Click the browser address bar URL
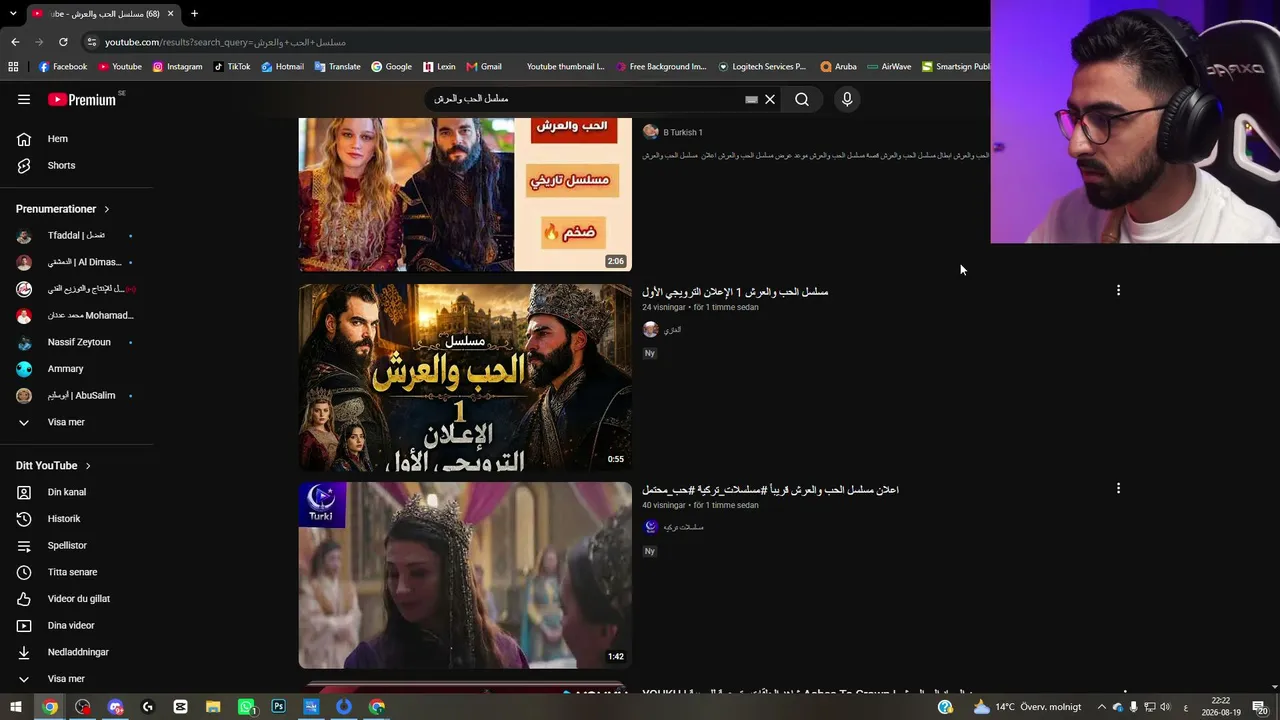This screenshot has width=1280, height=720. click(225, 42)
